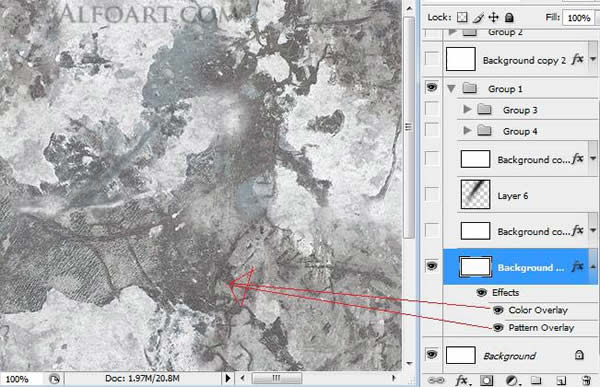This screenshot has width=600, height=387.
Task: Click the Group 1 folder icon
Action: pyautogui.click(x=470, y=88)
